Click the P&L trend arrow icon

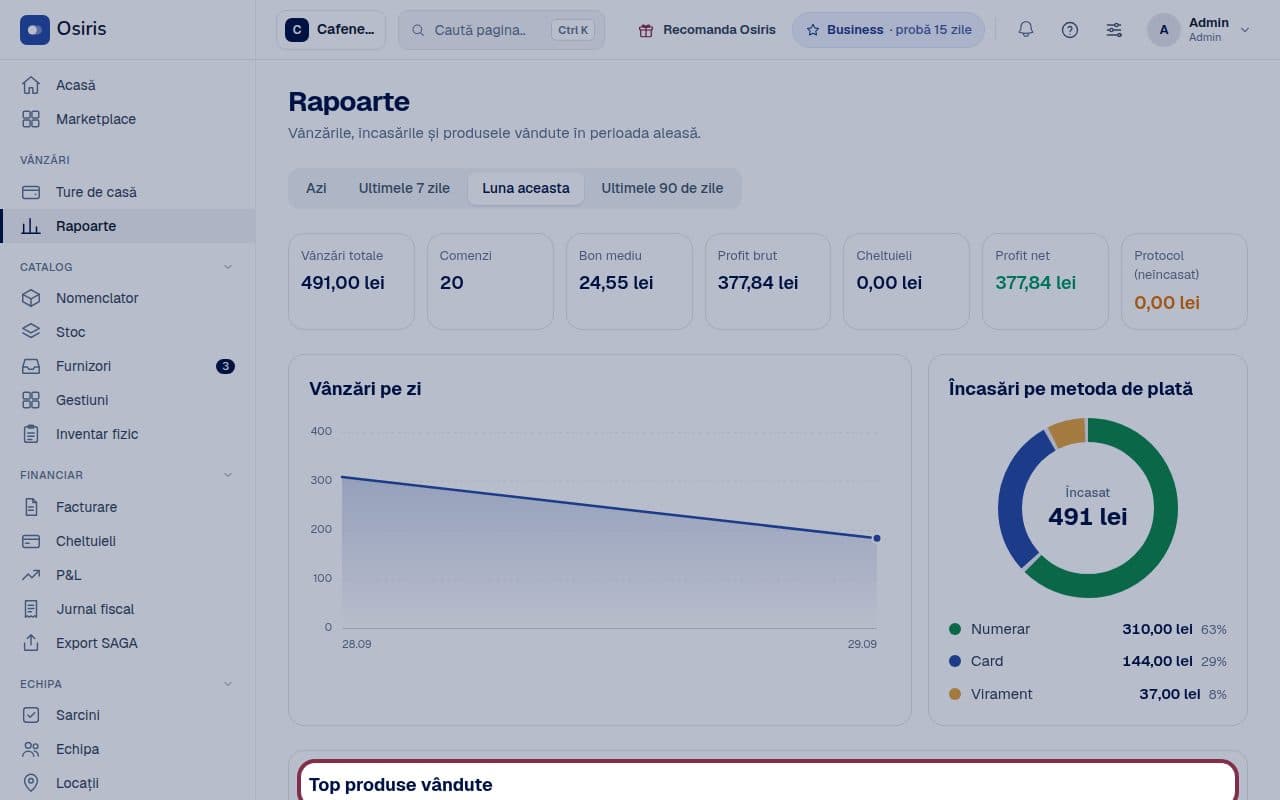(31, 575)
